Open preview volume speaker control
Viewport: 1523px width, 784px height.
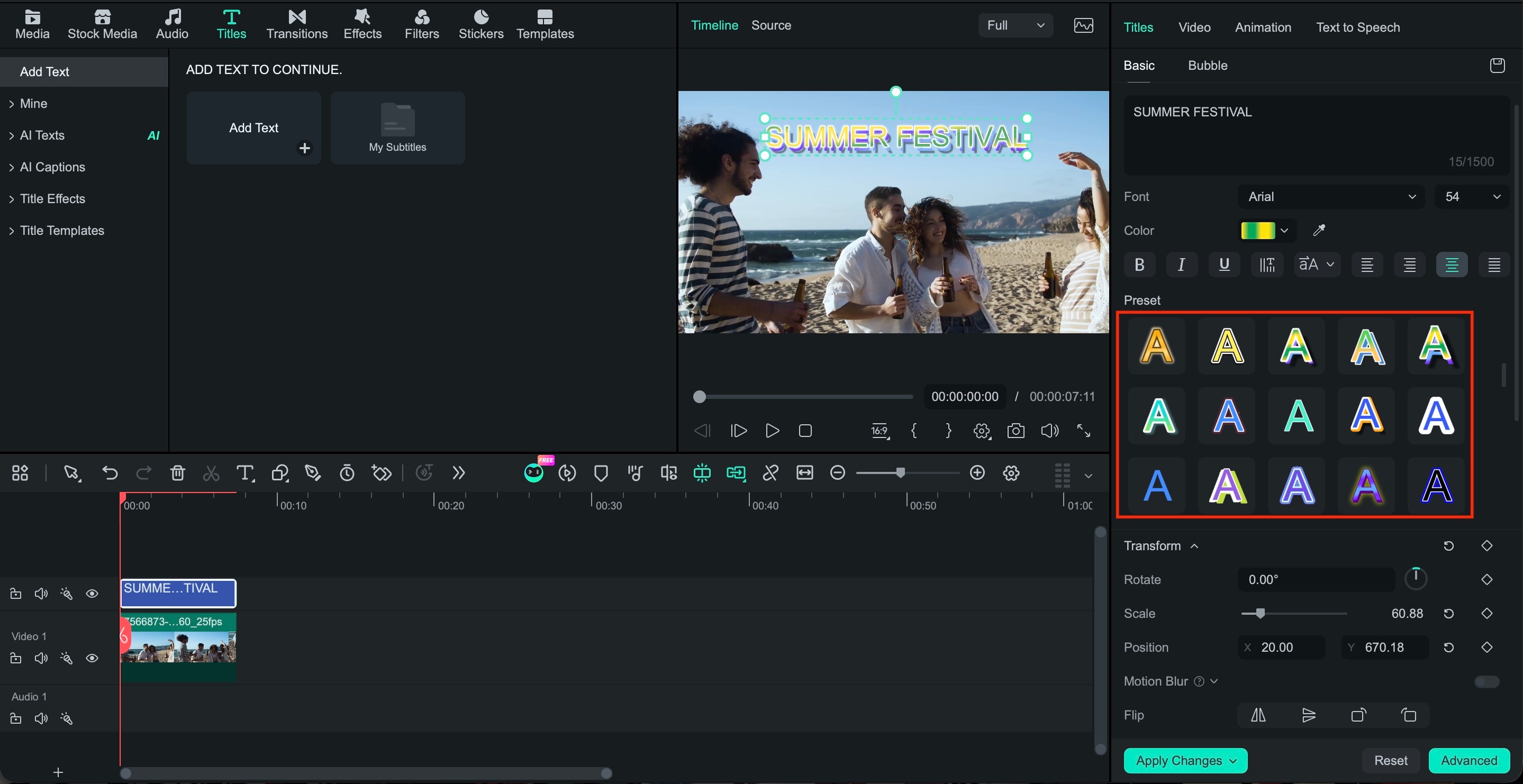[1049, 431]
